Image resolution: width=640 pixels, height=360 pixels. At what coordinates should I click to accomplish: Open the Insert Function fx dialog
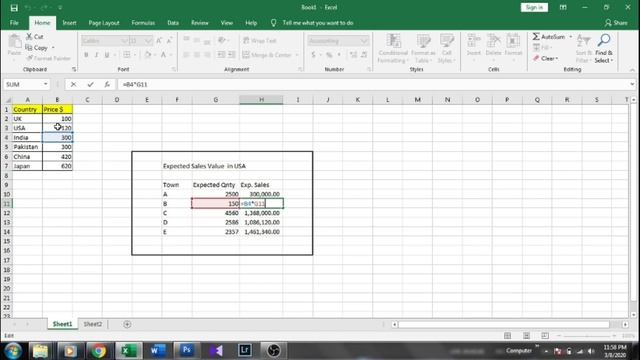(107, 84)
